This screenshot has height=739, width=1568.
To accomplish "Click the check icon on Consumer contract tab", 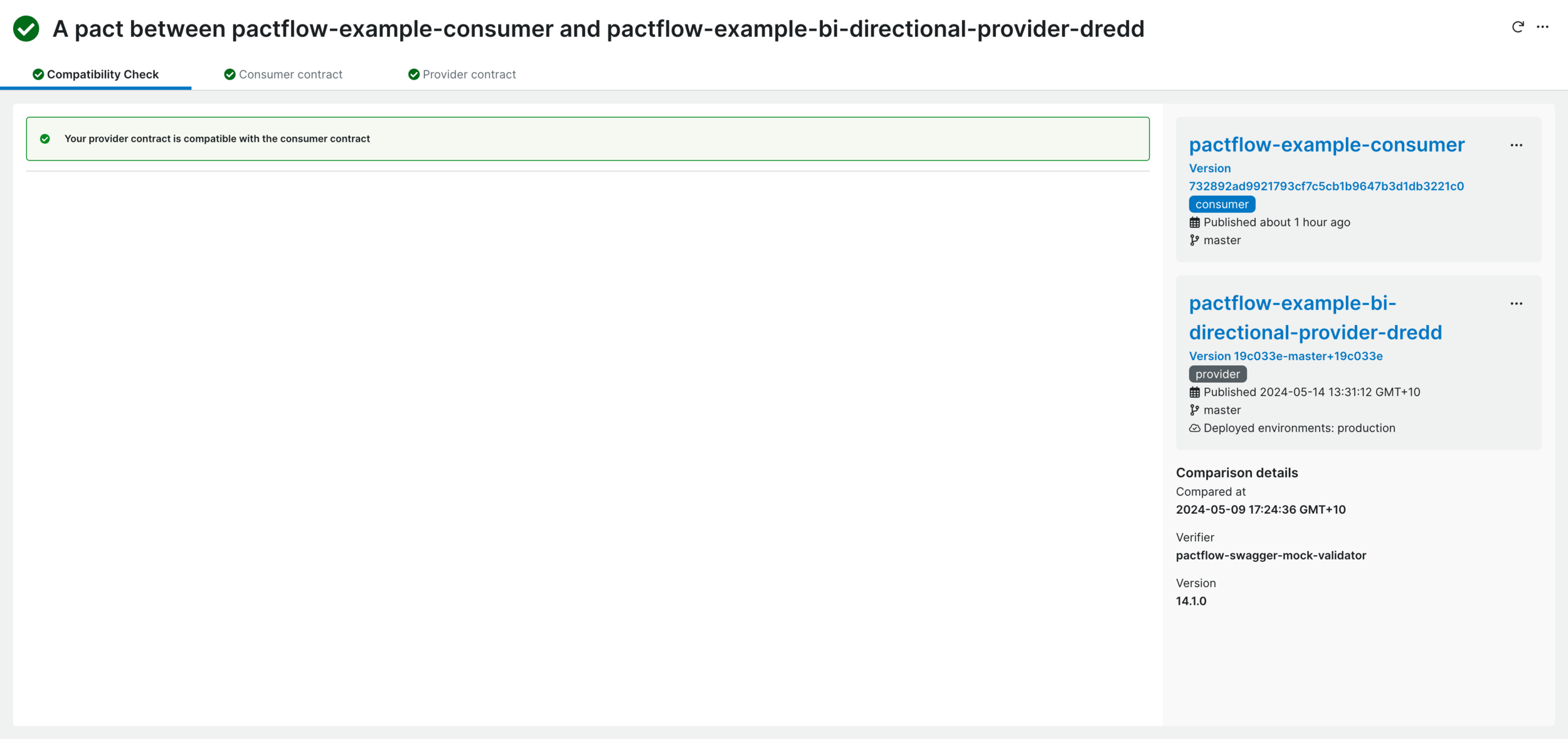I will coord(229,73).
